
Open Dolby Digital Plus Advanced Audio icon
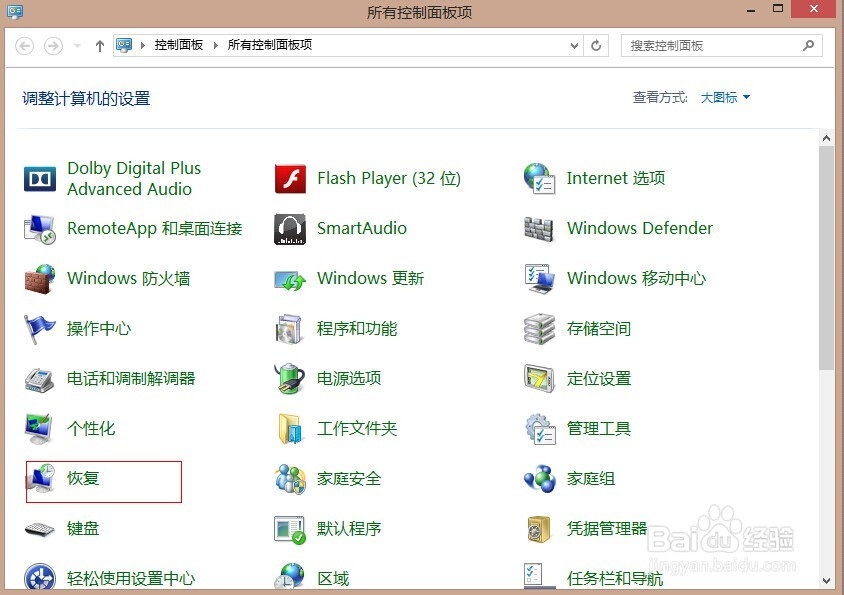point(40,179)
